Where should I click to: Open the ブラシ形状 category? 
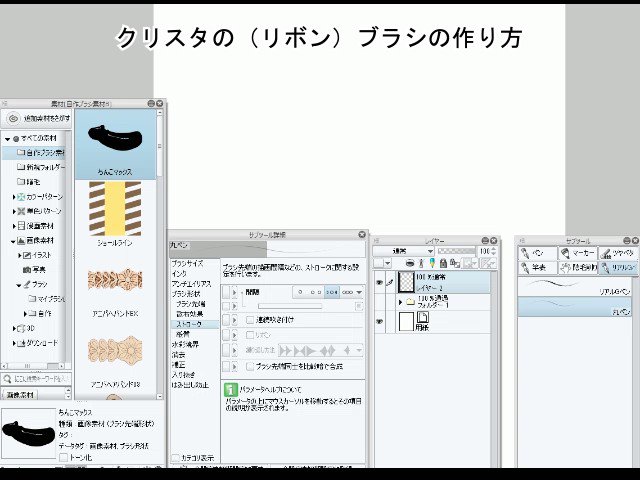click(186, 294)
